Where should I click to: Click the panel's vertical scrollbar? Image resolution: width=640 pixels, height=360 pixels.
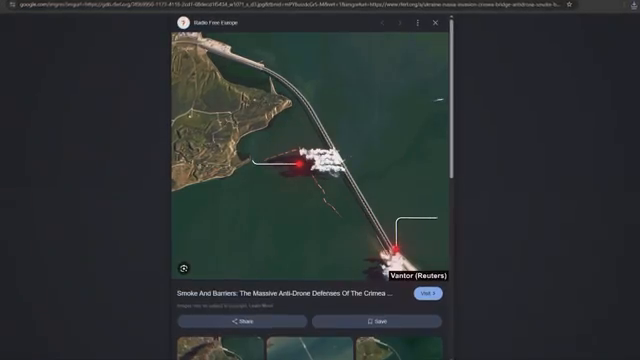tap(451, 98)
